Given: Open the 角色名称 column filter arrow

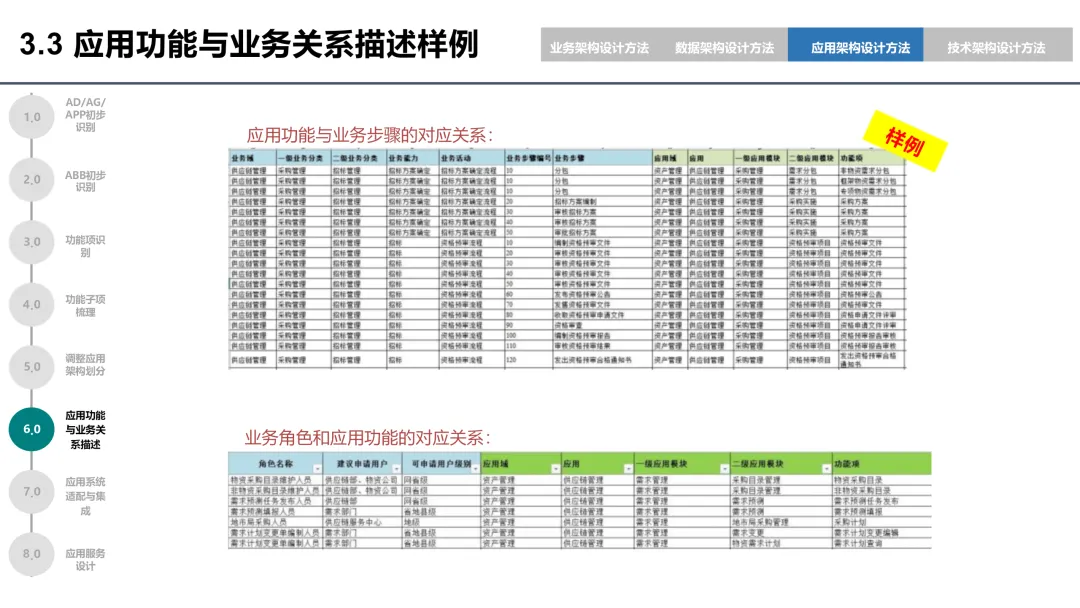Looking at the screenshot, I should 317,469.
